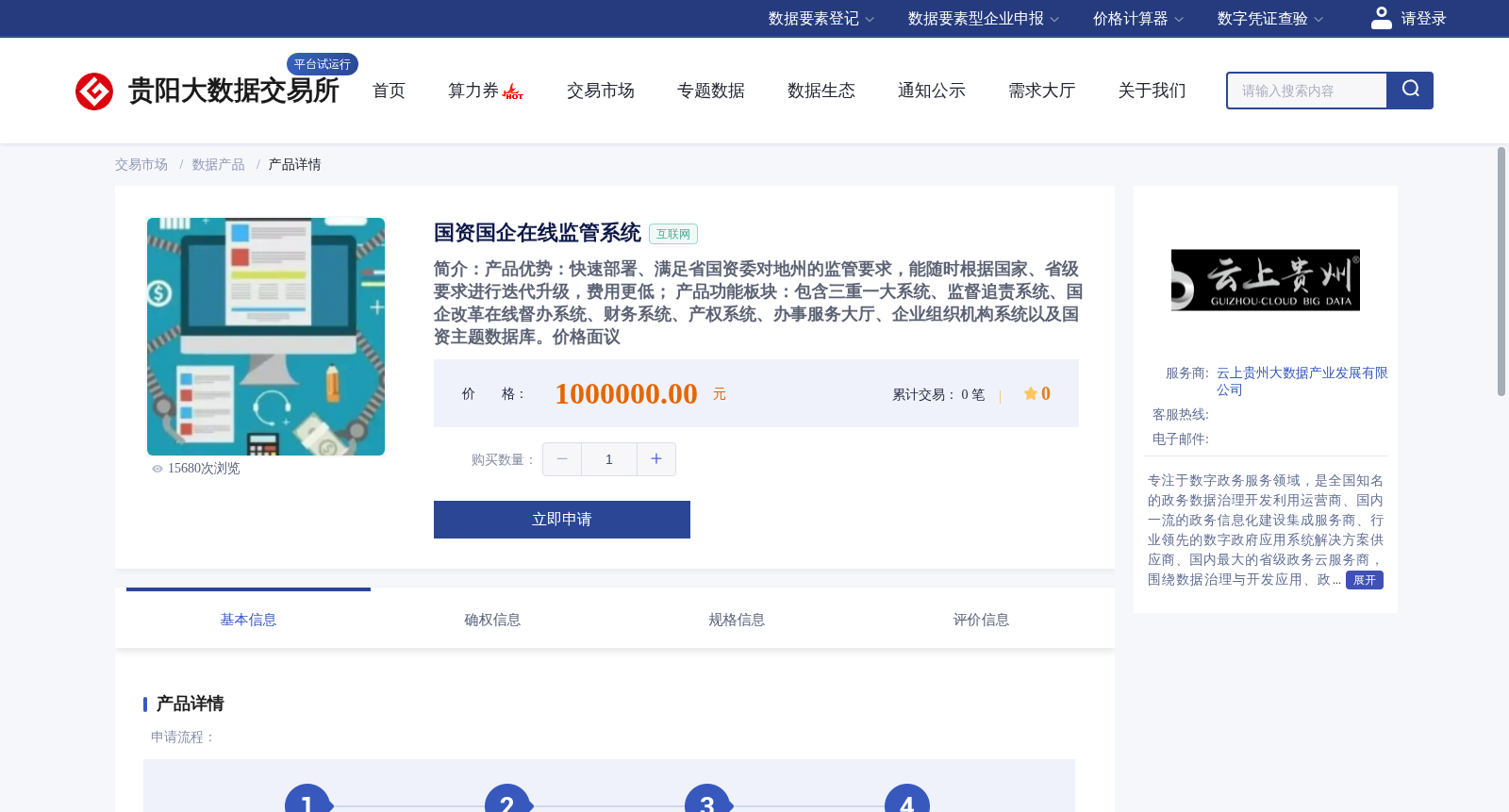
Task: Expand the 数据要素型企业申报 dropdown
Action: click(984, 19)
